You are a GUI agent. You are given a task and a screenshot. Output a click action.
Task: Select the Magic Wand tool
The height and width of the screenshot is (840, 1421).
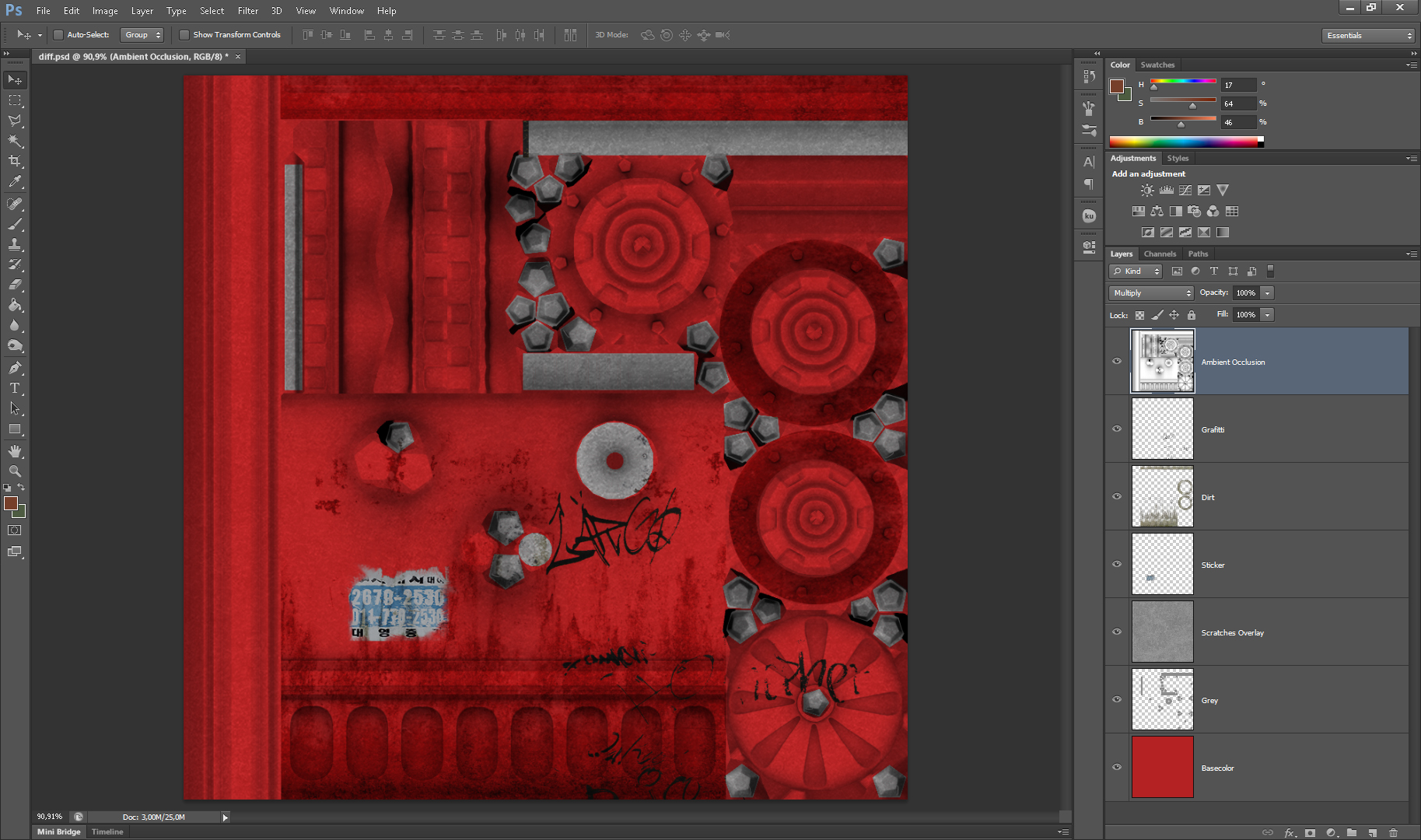point(15,141)
